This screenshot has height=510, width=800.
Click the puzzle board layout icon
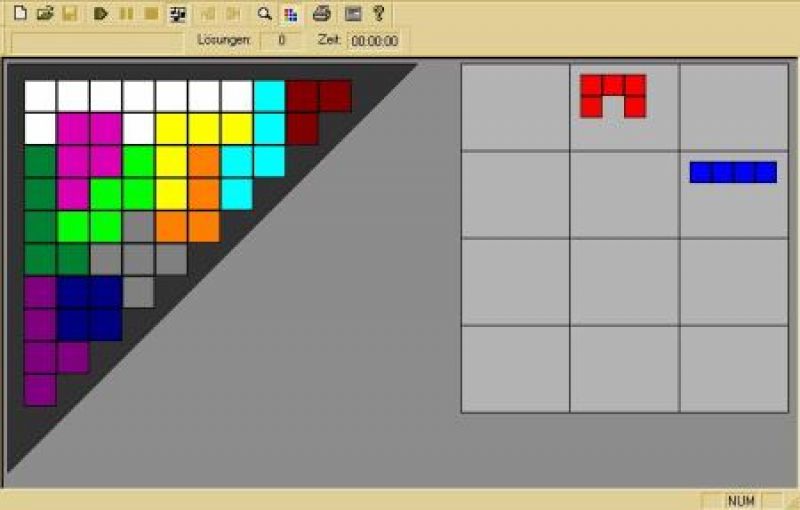tap(178, 14)
